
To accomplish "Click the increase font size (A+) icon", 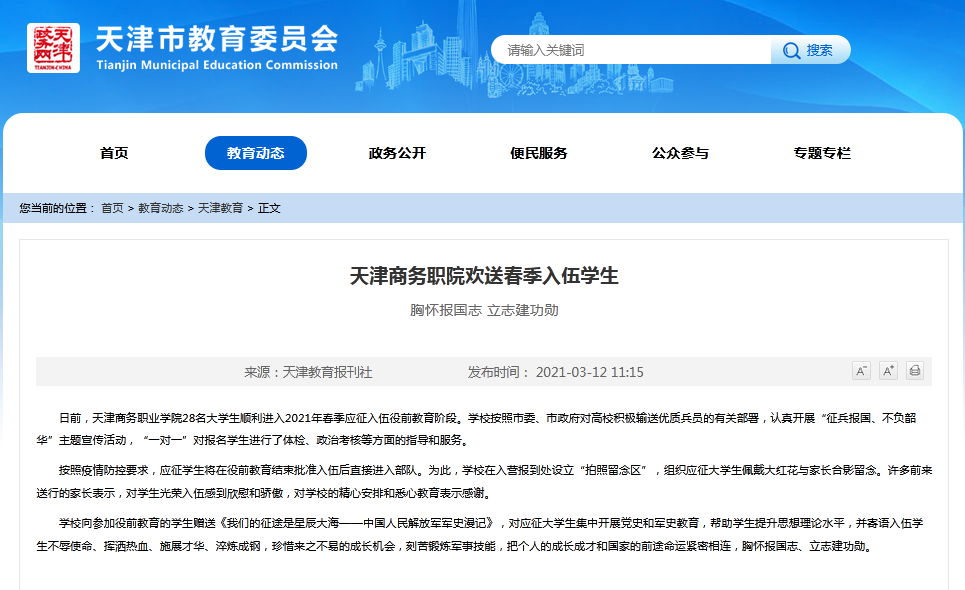I will point(888,371).
